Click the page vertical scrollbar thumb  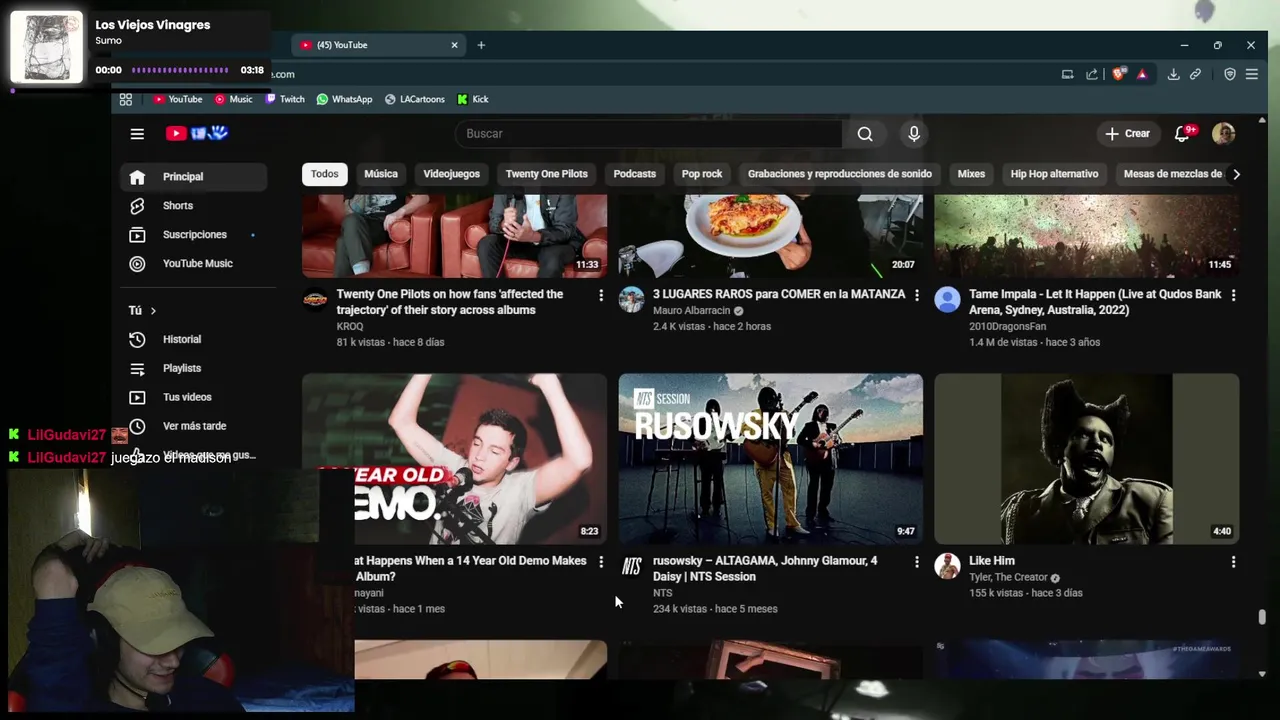[x=1262, y=617]
